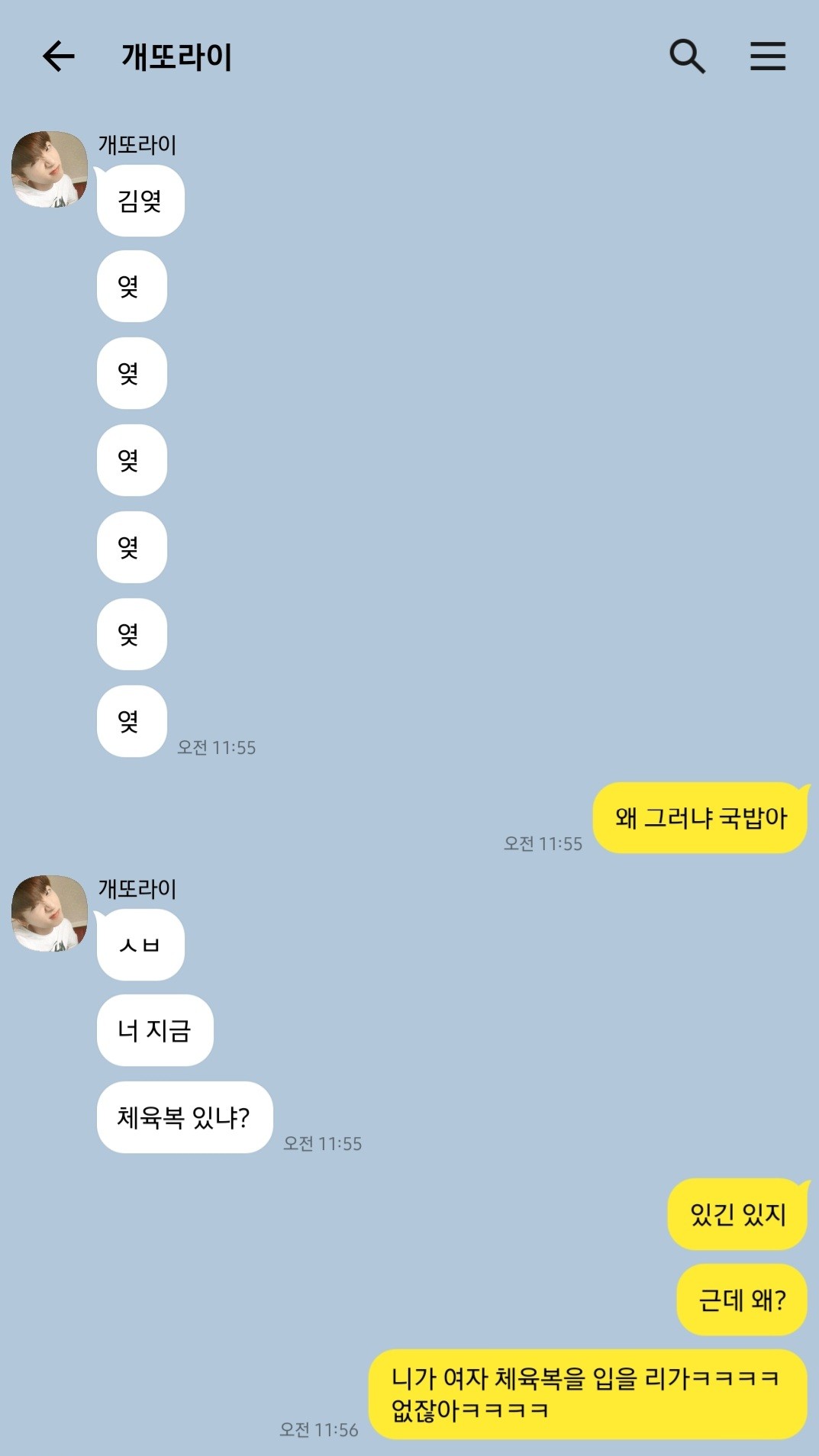The width and height of the screenshot is (819, 1456).
Task: Select the 근데 왜? yellow bubble
Action: (742, 1300)
